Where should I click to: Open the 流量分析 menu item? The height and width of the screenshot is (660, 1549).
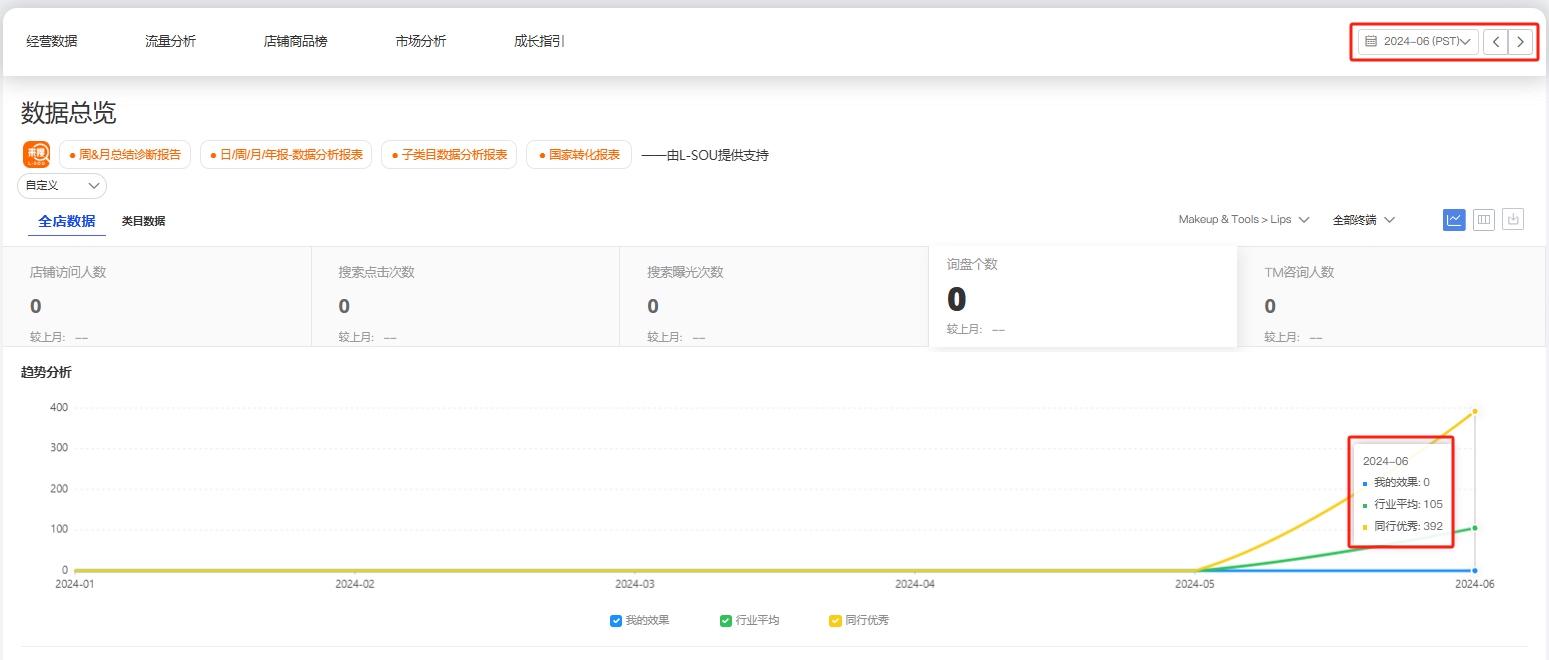(170, 42)
